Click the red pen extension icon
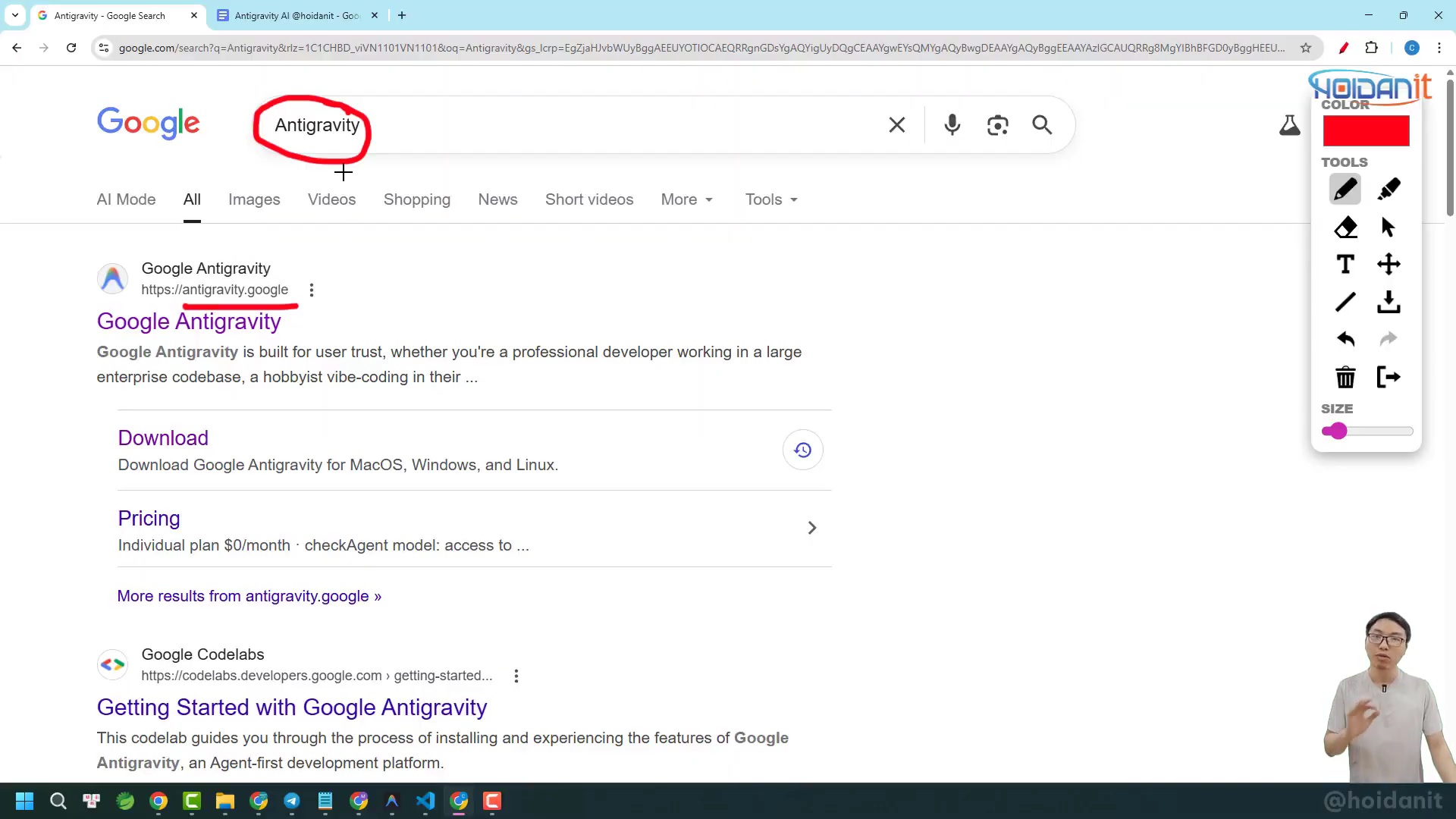Screen dimensions: 1456x819 1343,48
